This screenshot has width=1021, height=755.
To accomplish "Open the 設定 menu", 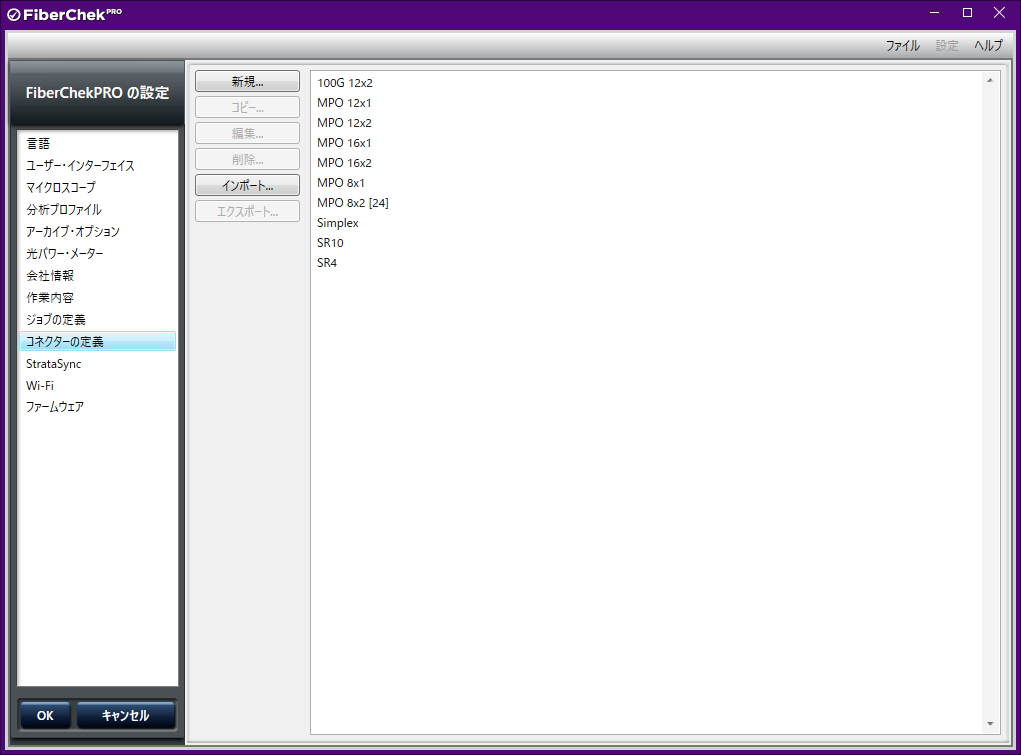I will [947, 46].
